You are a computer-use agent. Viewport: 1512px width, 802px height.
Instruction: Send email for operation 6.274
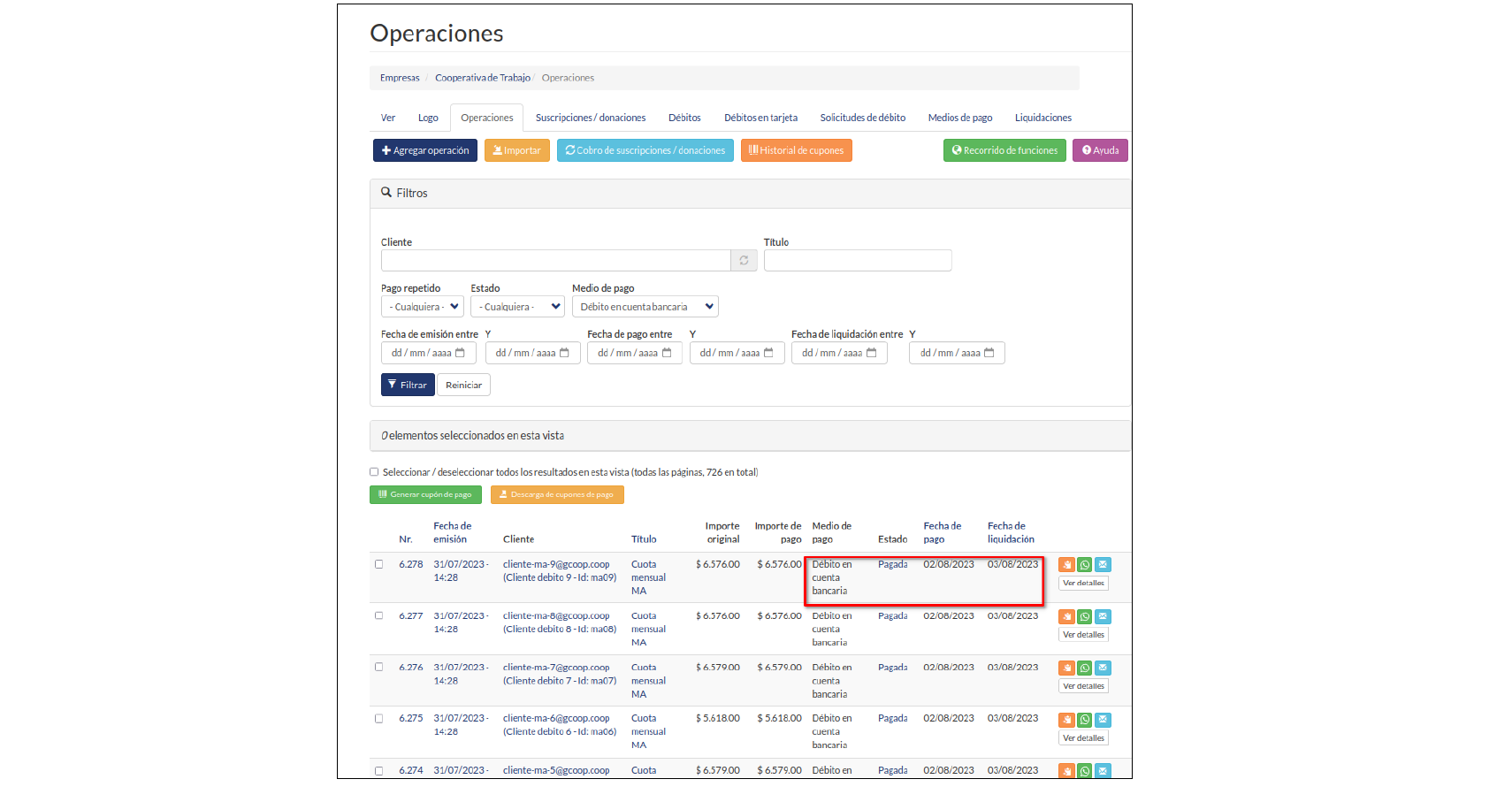pyautogui.click(x=1103, y=771)
